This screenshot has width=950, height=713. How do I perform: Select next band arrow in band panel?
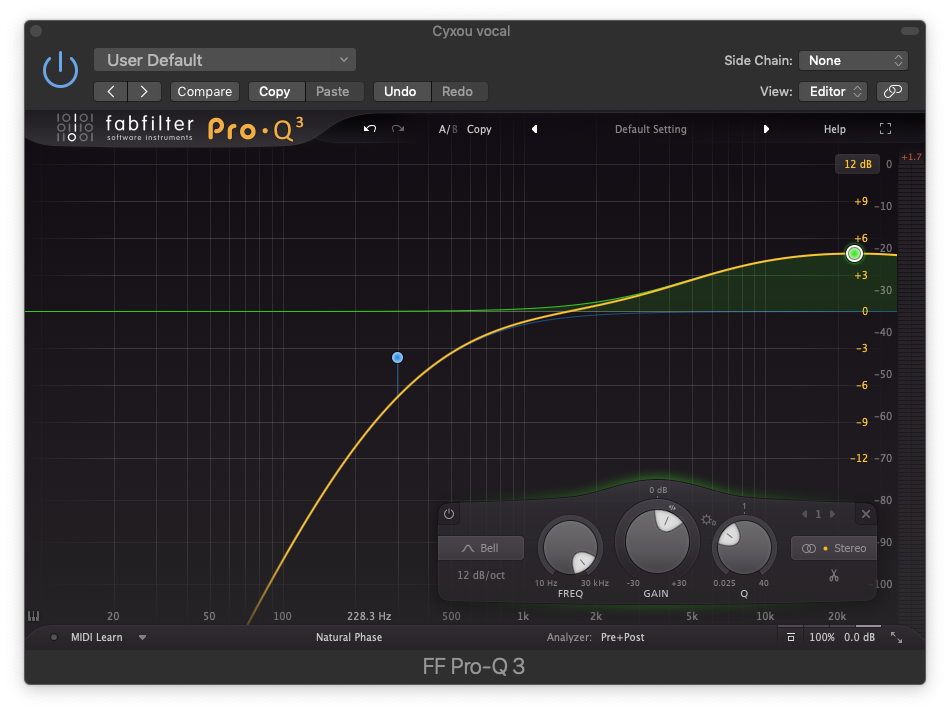coord(832,514)
